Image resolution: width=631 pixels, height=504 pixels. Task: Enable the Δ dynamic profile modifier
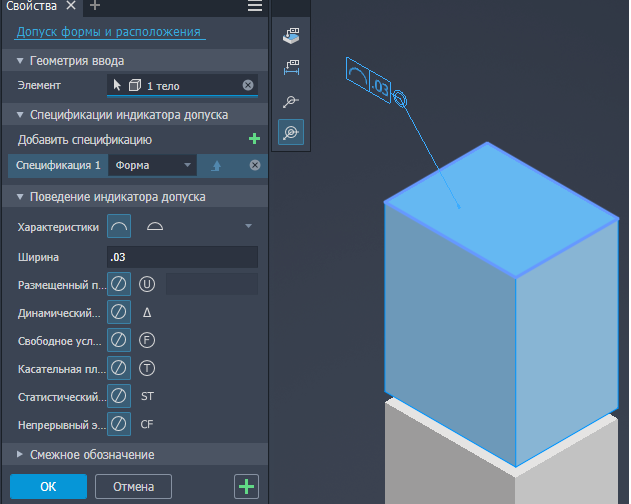click(147, 312)
